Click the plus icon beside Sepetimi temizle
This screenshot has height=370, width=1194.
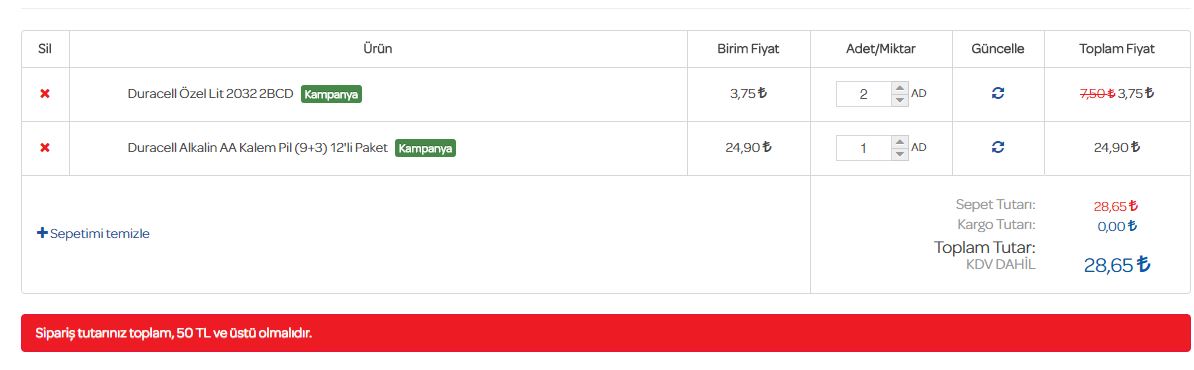click(x=42, y=233)
